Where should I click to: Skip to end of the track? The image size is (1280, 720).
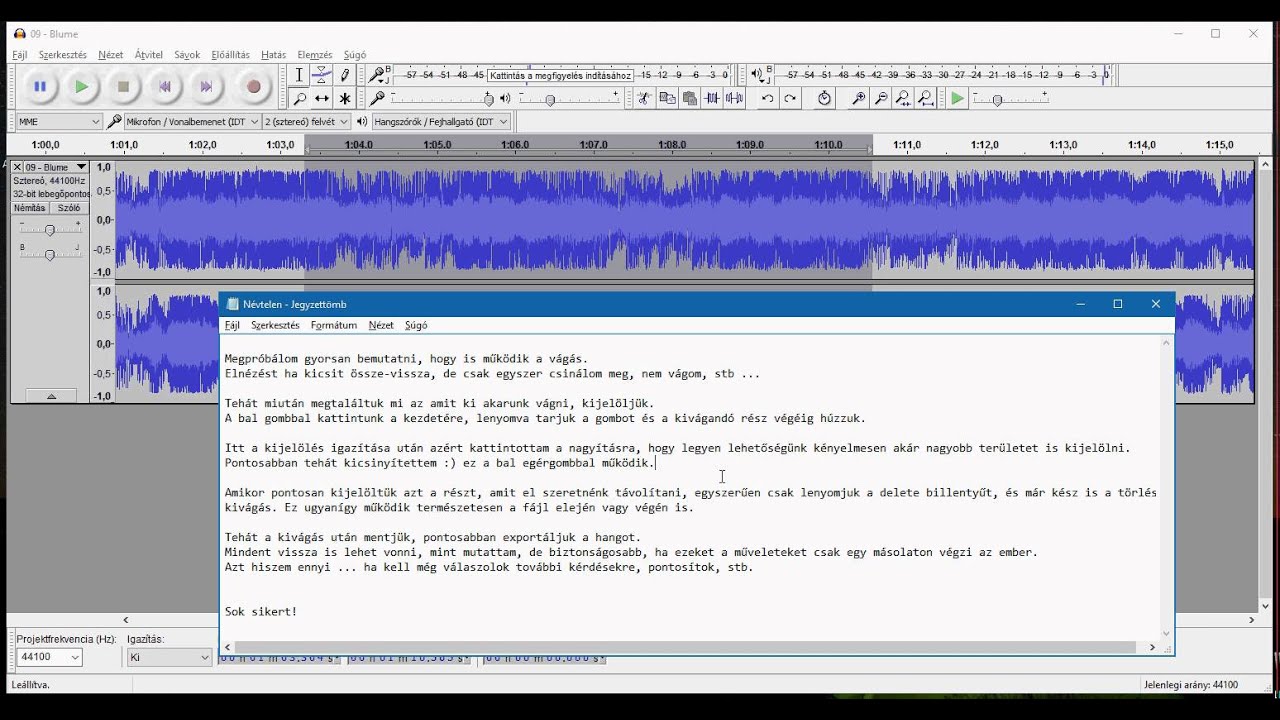(206, 87)
